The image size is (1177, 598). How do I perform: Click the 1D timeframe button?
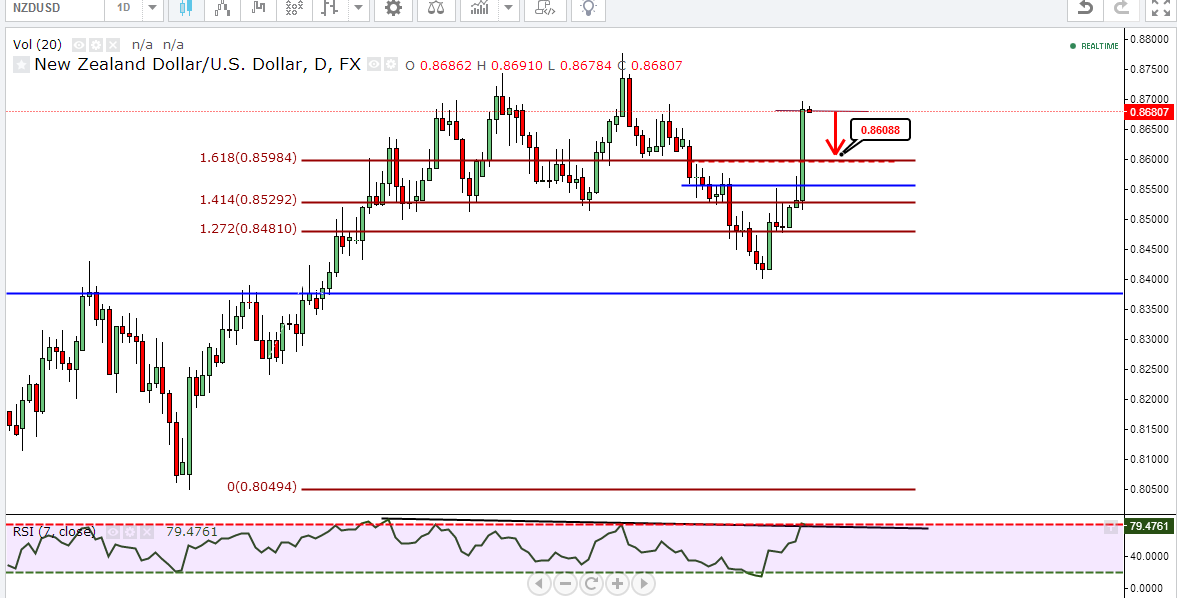tap(123, 8)
